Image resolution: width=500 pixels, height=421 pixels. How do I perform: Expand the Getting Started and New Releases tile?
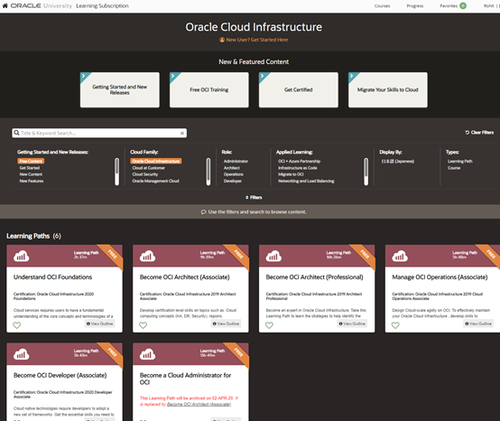pyautogui.click(x=120, y=90)
